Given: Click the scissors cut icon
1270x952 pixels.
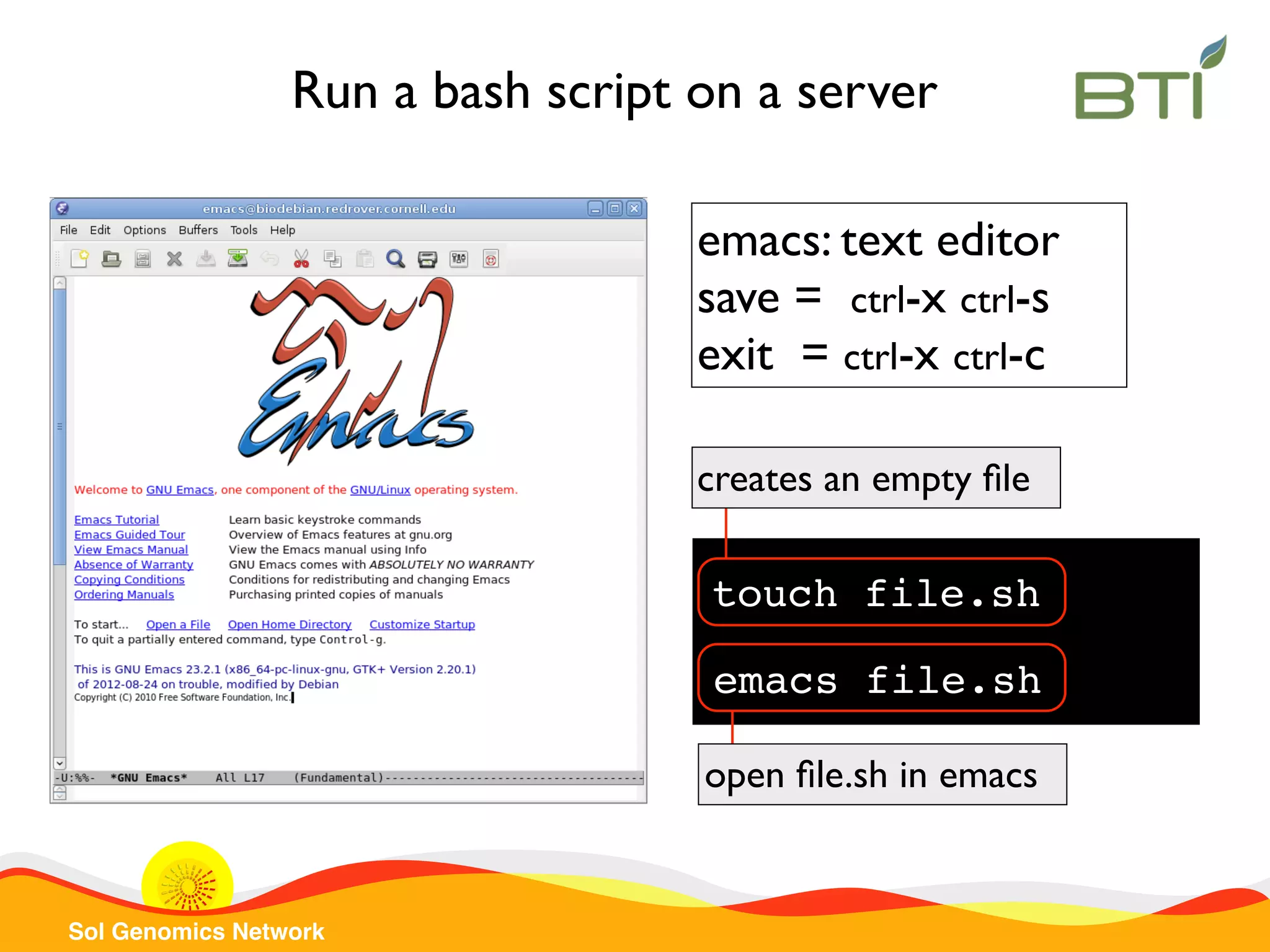Looking at the screenshot, I should pyautogui.click(x=301, y=258).
